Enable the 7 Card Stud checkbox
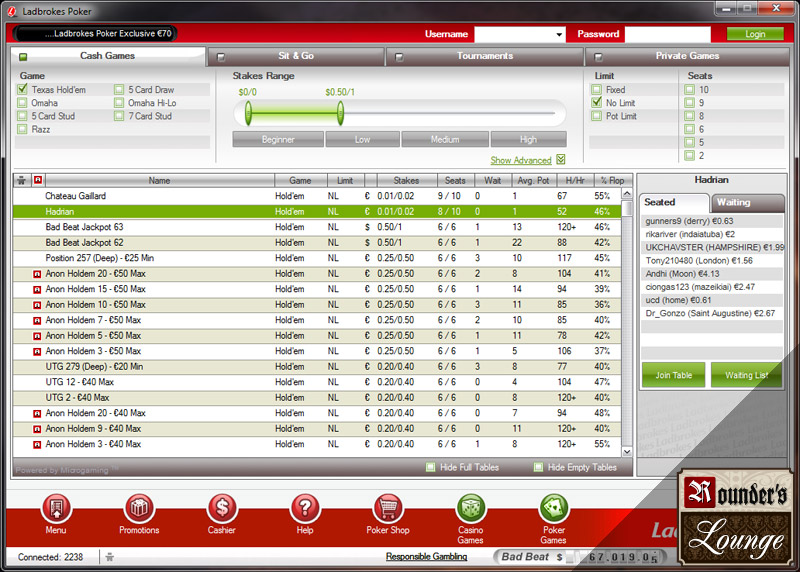This screenshot has height=572, width=800. coord(119,116)
